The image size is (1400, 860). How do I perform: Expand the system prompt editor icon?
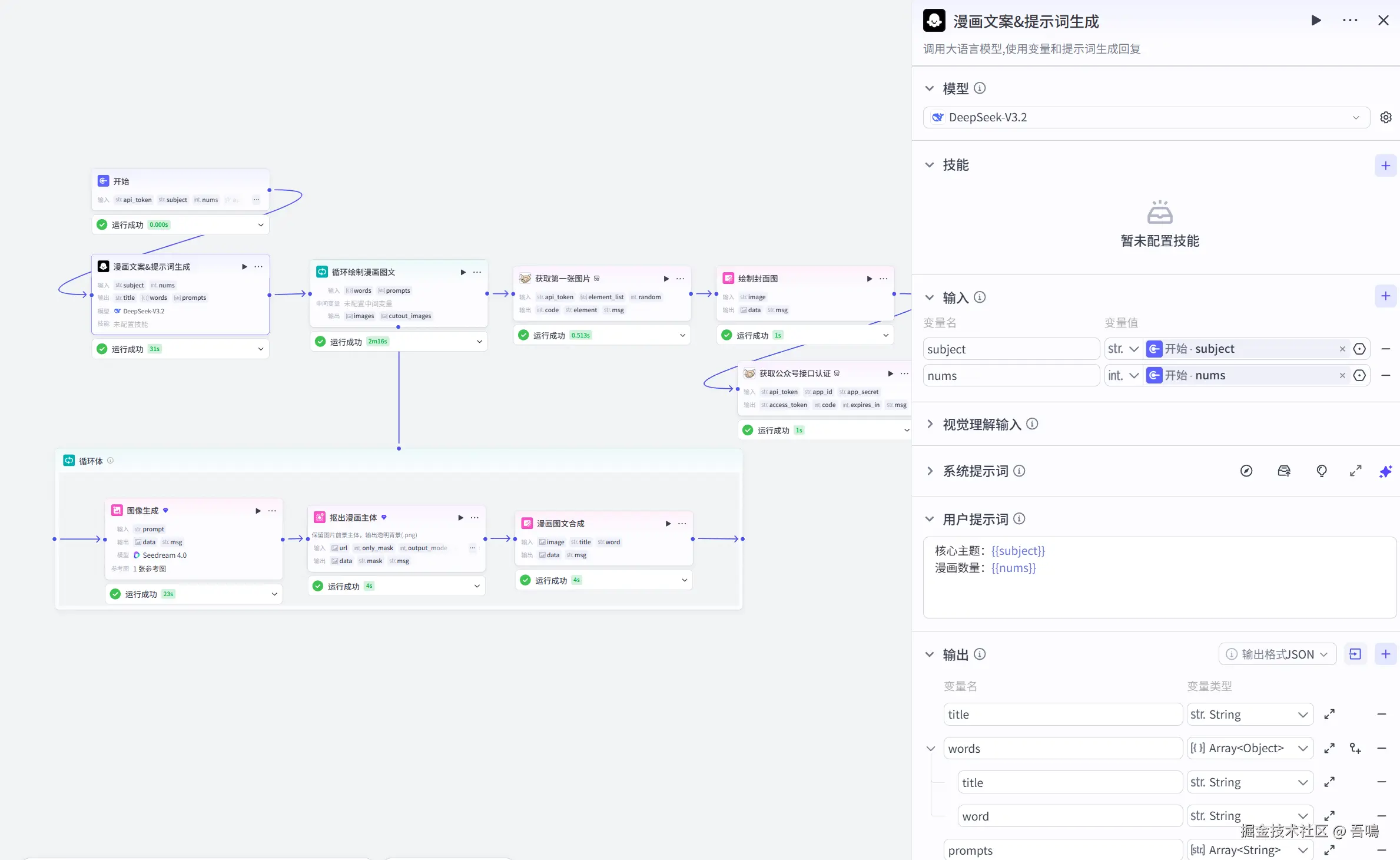coord(1355,471)
